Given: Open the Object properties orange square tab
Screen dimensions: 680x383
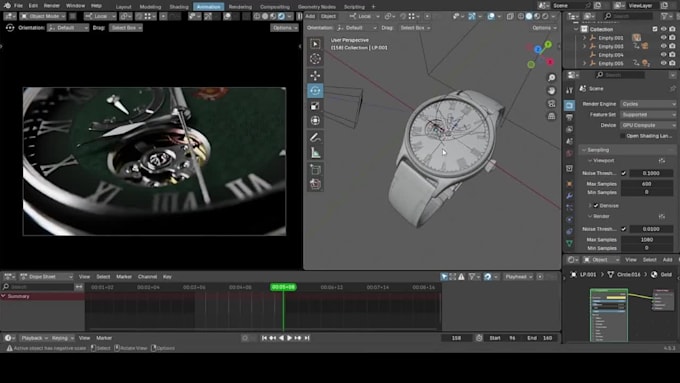Looking at the screenshot, I should click(569, 184).
